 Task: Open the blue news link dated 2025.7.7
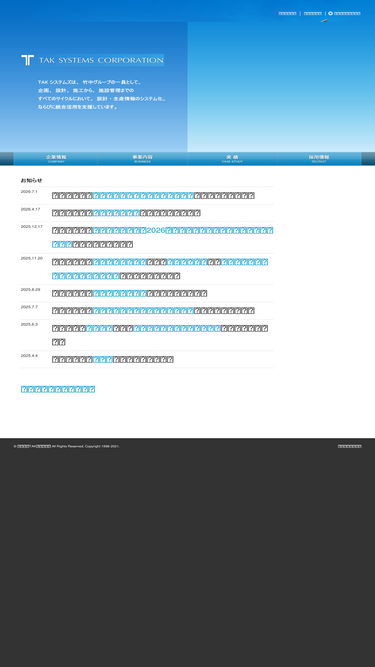[143, 311]
